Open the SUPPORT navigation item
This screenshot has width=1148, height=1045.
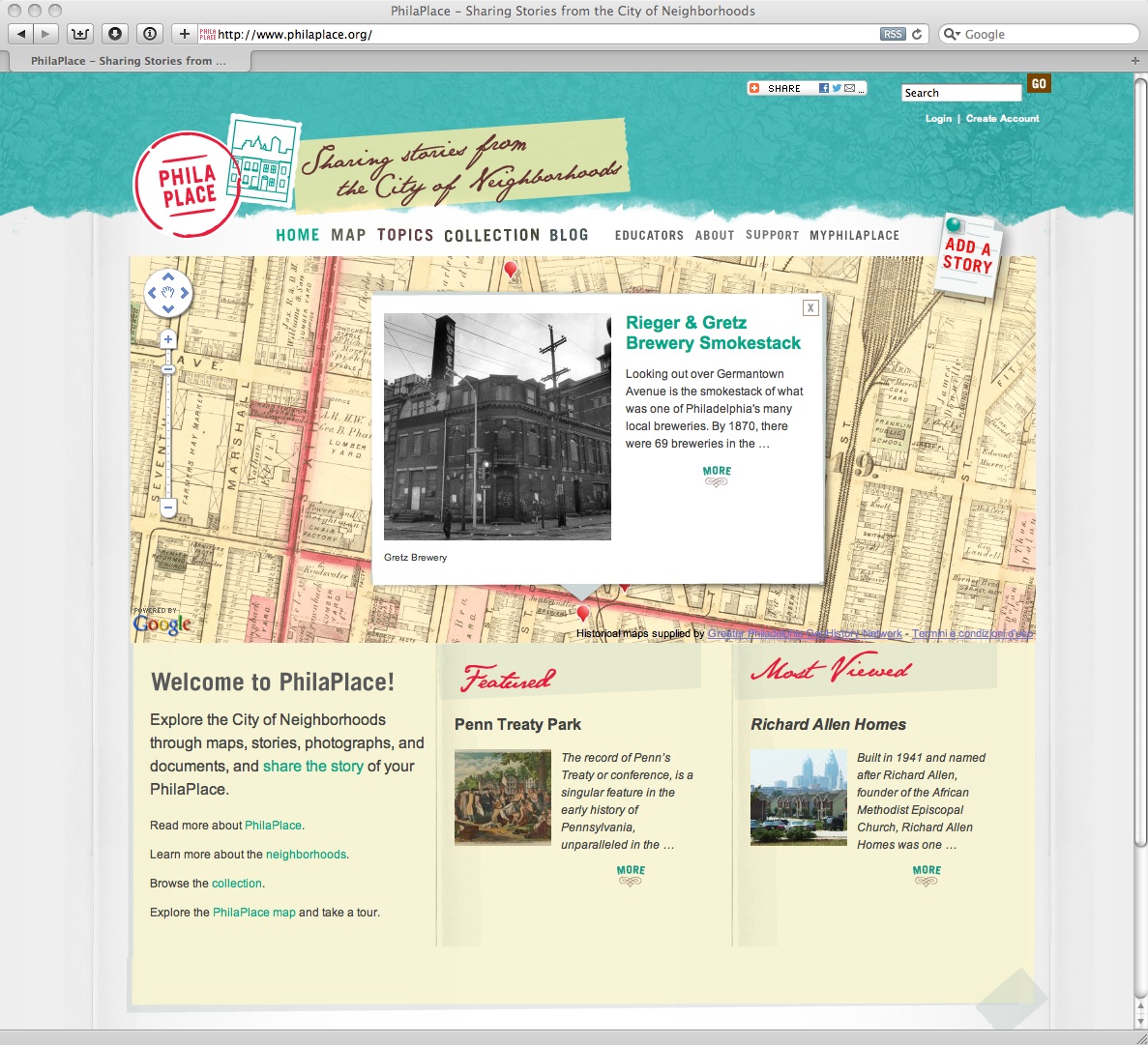[x=773, y=236]
